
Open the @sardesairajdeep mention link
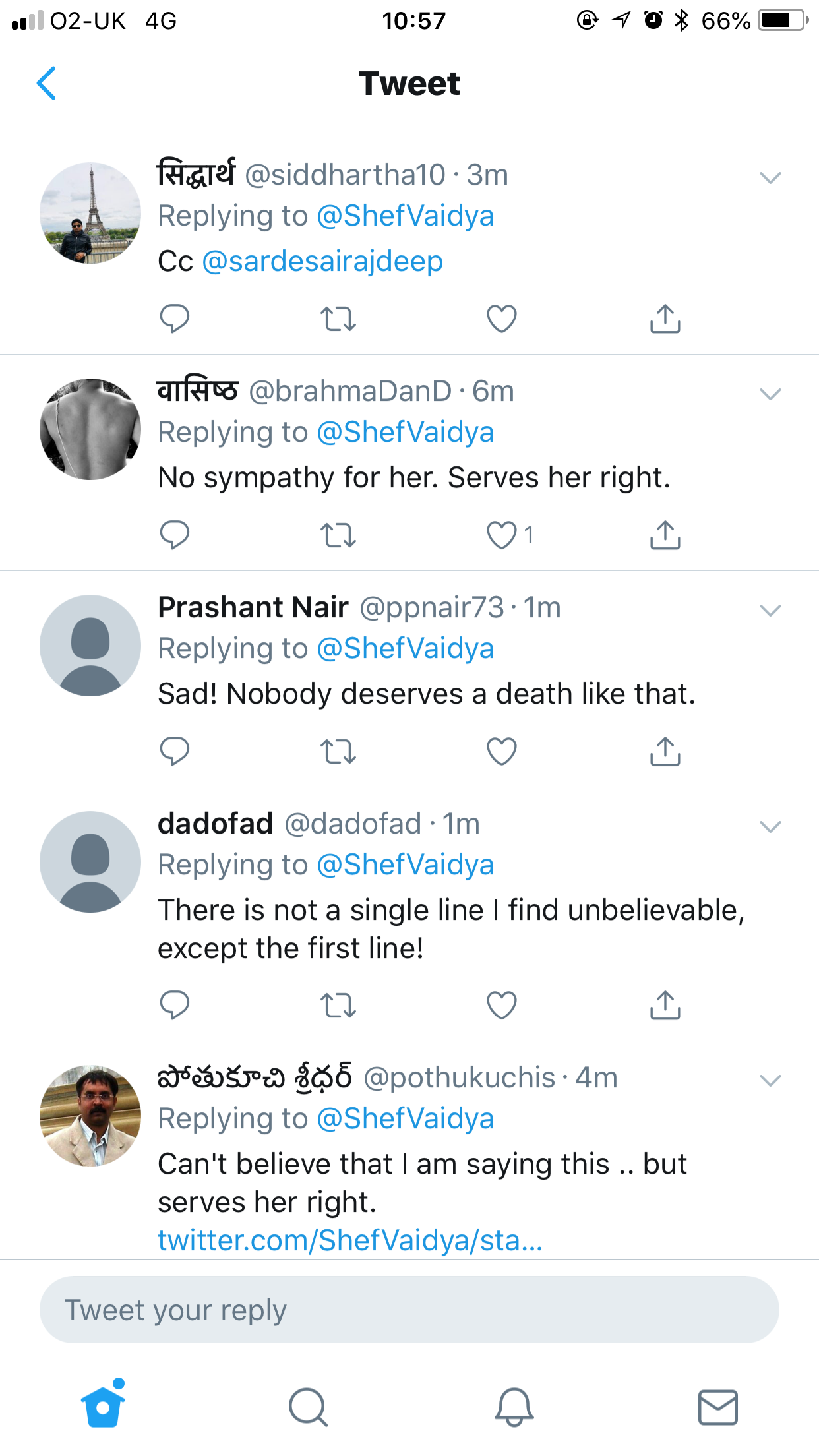(x=322, y=261)
